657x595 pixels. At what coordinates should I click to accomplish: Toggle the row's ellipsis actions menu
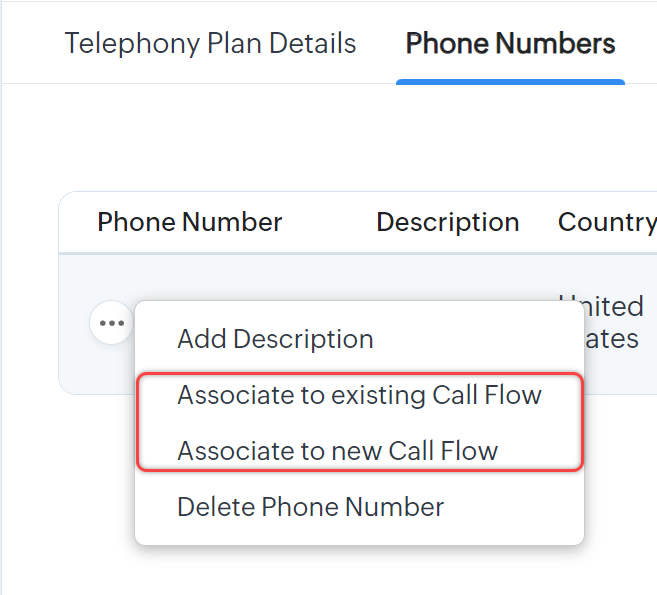tap(111, 323)
